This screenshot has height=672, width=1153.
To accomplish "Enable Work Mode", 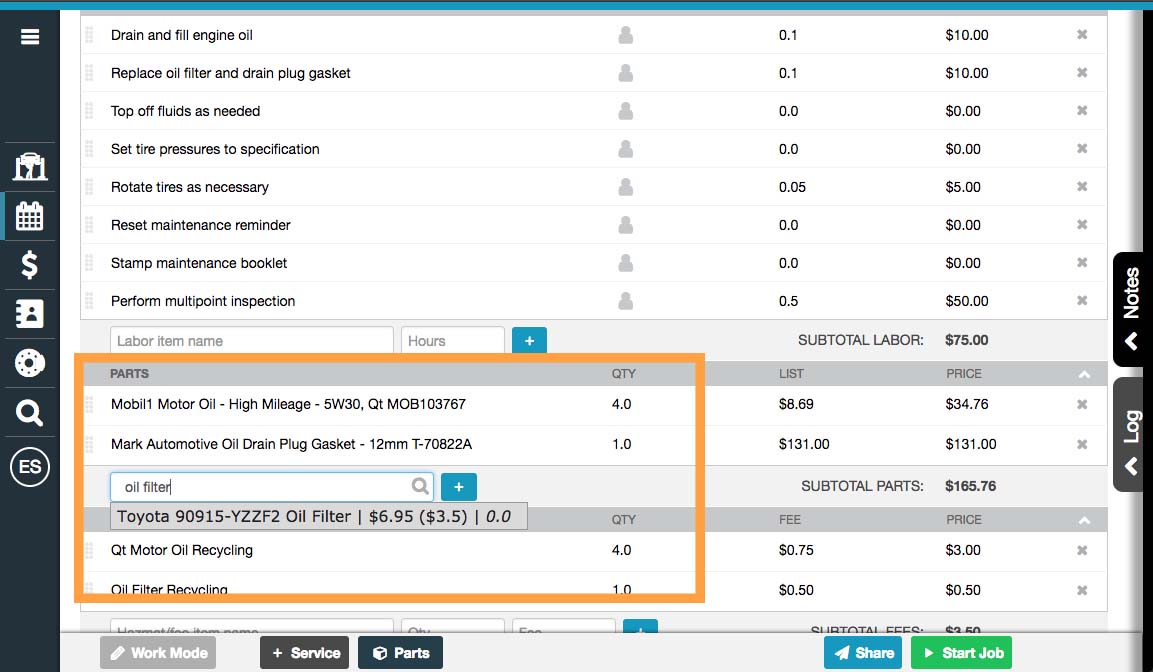I will (157, 652).
